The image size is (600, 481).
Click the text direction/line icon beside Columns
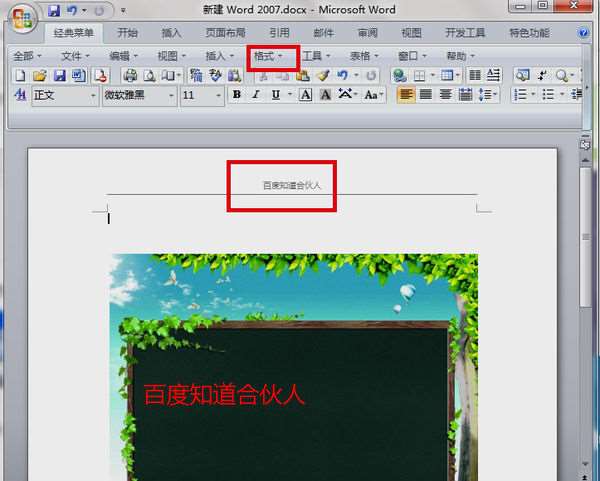click(x=494, y=75)
